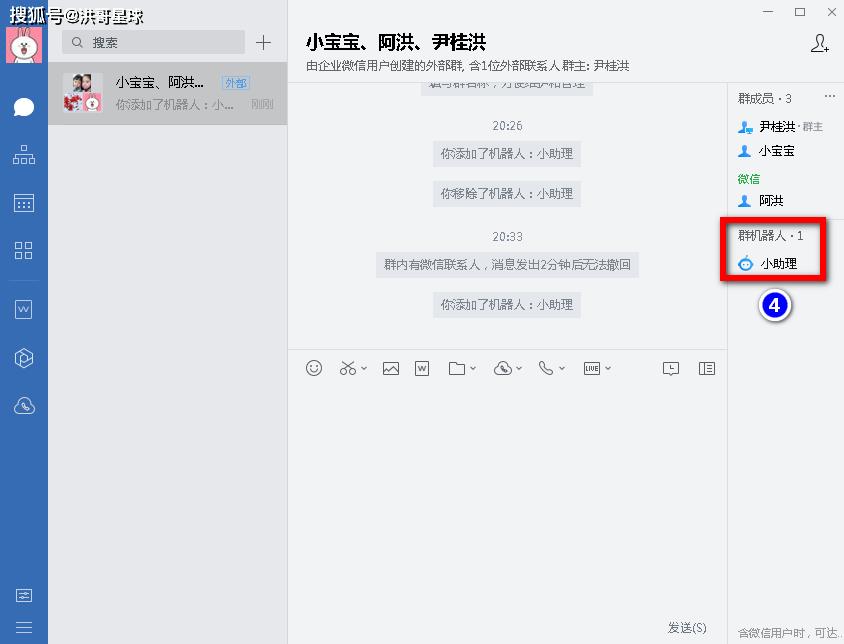This screenshot has height=644, width=844.
Task: Expand the LIVE icon dropdown arrow
Action: pyautogui.click(x=608, y=368)
